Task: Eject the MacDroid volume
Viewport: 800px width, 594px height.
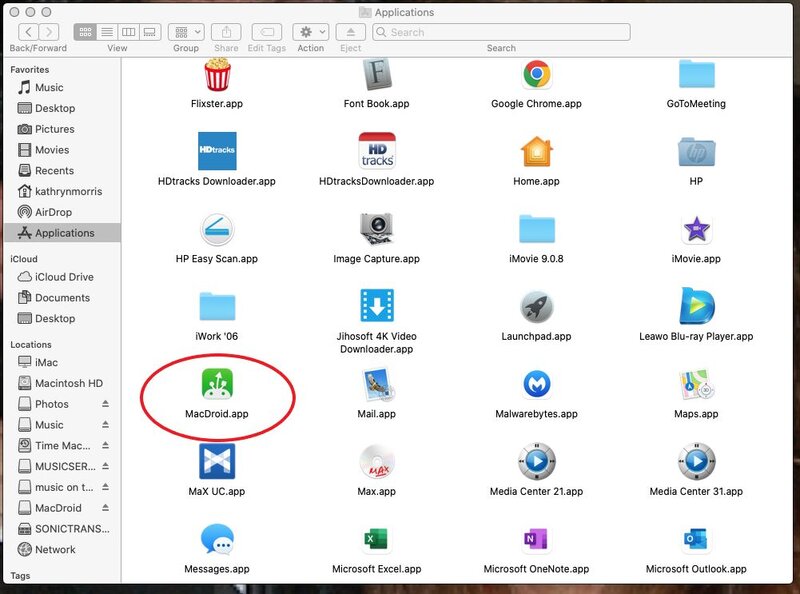Action: point(105,508)
